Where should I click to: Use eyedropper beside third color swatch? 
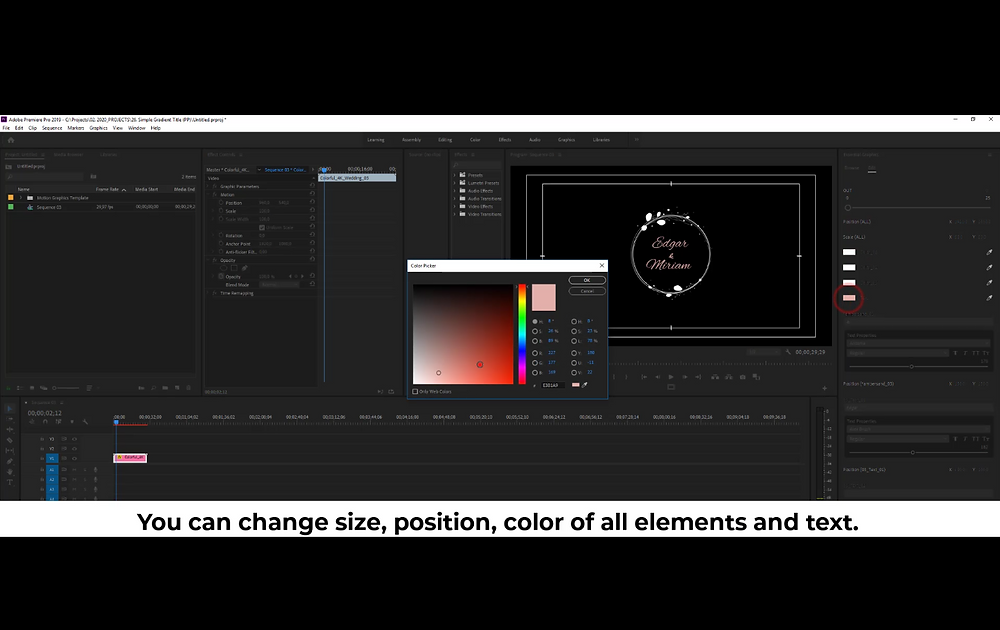(x=989, y=282)
